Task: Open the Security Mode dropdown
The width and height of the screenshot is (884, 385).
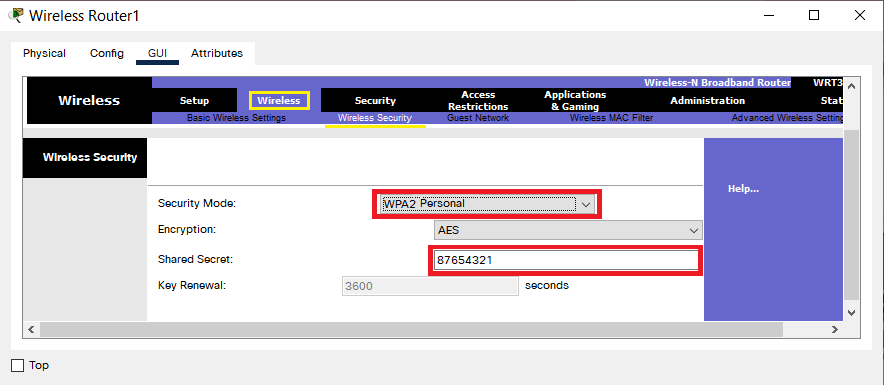Action: tap(487, 203)
